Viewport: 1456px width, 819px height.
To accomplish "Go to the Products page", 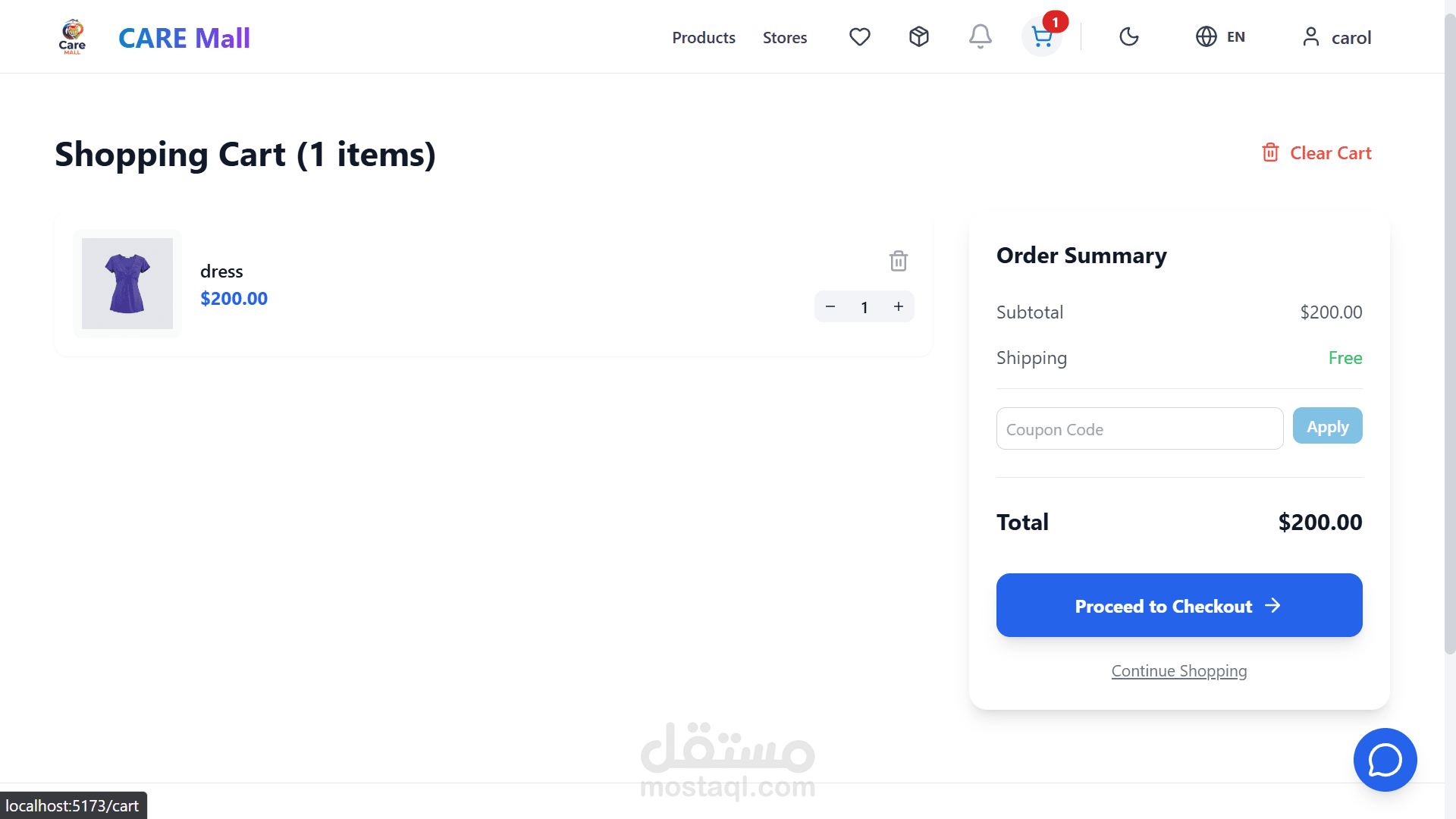I will click(x=704, y=37).
